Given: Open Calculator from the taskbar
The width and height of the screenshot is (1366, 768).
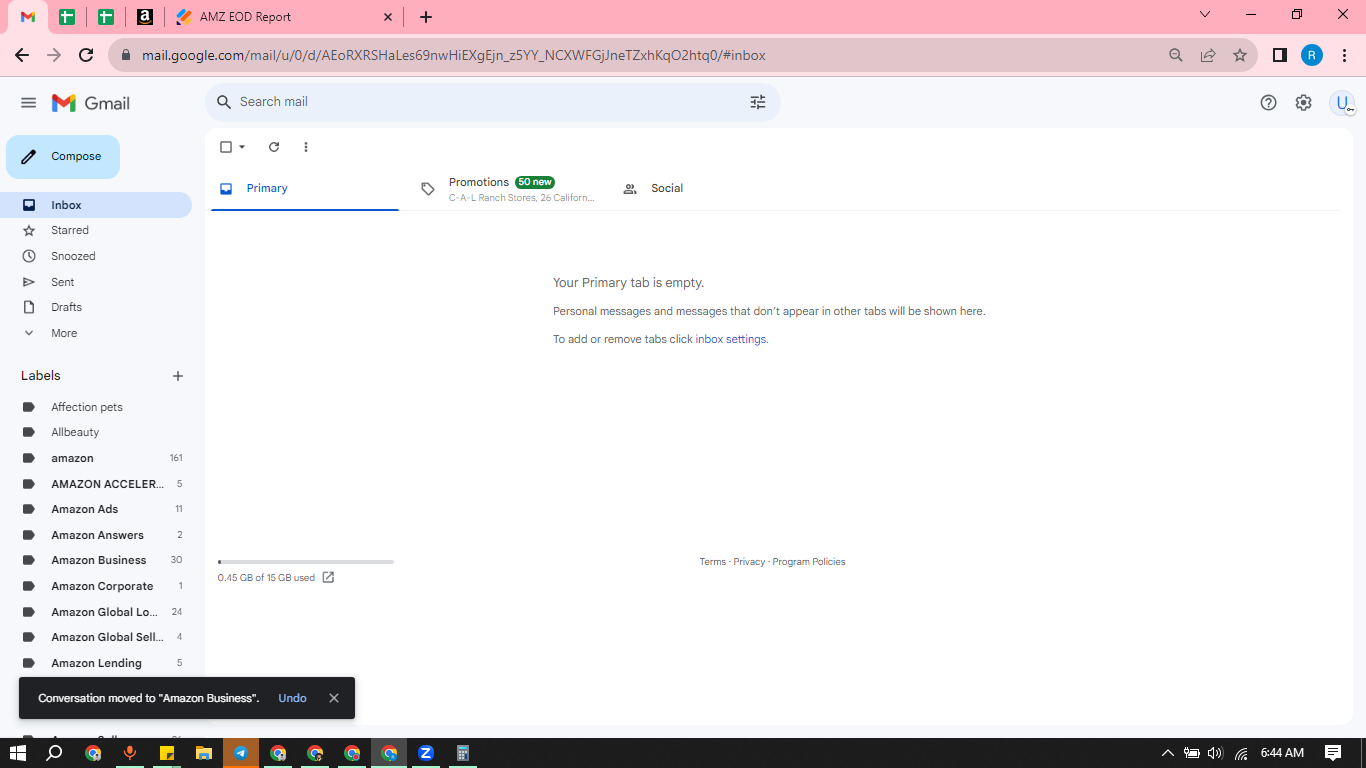Looking at the screenshot, I should tap(463, 753).
